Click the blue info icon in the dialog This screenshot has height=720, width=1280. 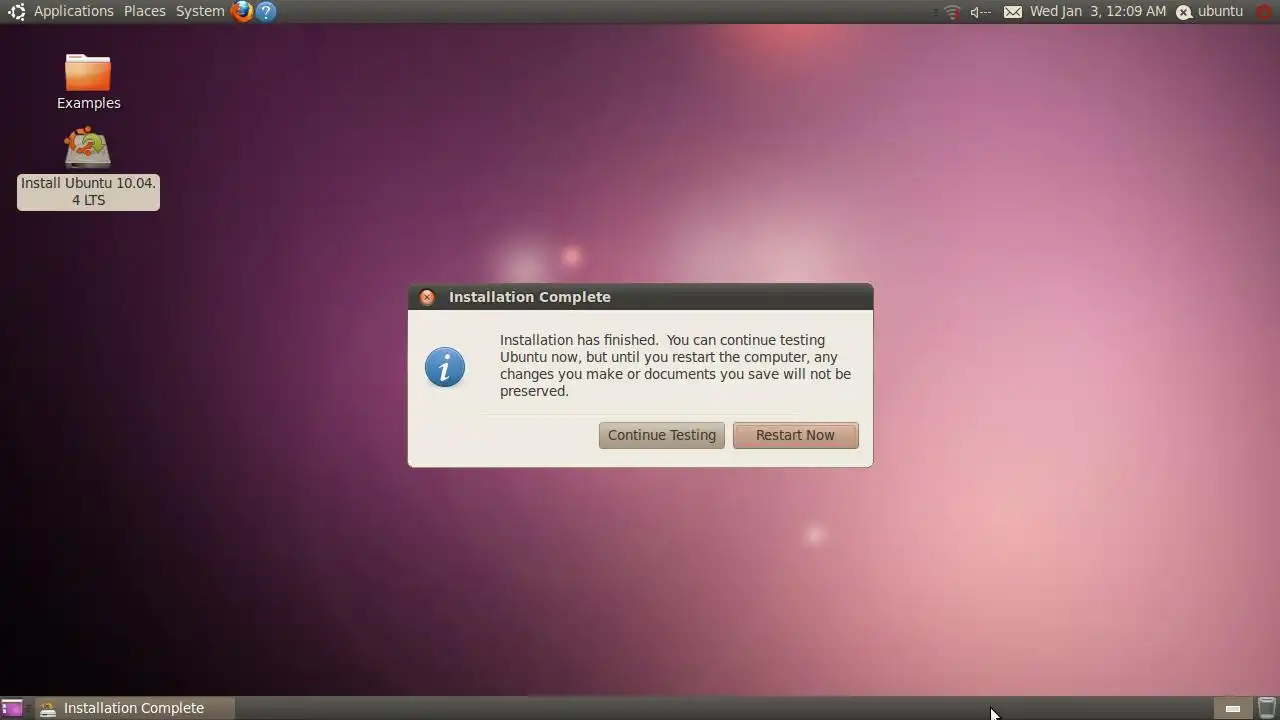pyautogui.click(x=445, y=367)
